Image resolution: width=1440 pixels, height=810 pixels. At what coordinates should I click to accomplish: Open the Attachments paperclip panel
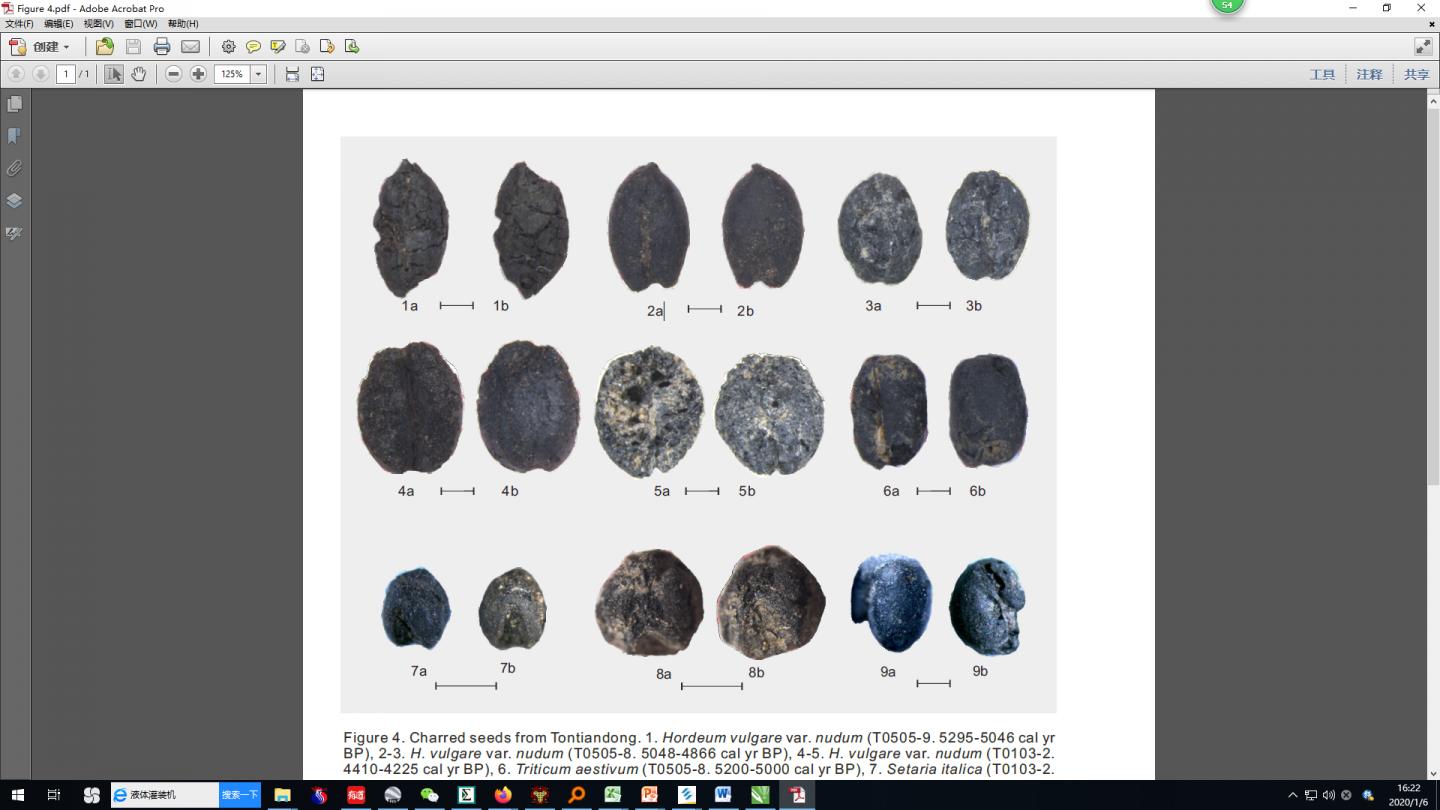(x=14, y=168)
